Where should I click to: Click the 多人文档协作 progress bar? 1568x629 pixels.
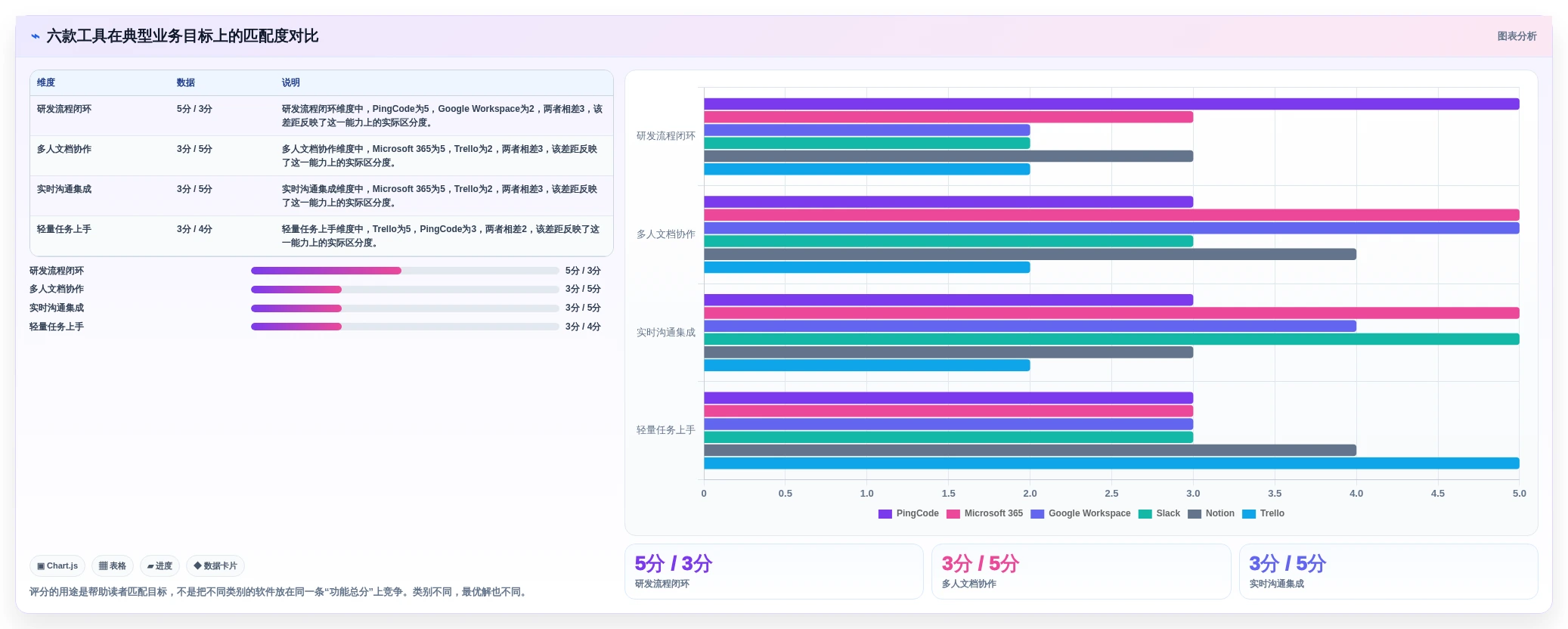coord(405,290)
